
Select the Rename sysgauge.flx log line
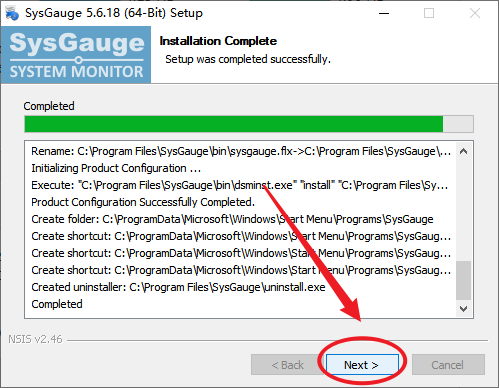[241, 151]
